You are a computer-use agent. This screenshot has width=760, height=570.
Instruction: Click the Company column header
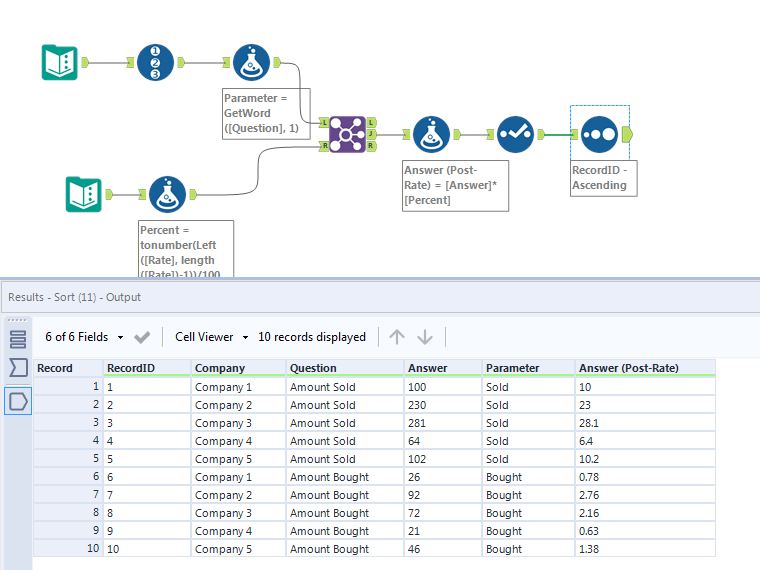(x=238, y=368)
